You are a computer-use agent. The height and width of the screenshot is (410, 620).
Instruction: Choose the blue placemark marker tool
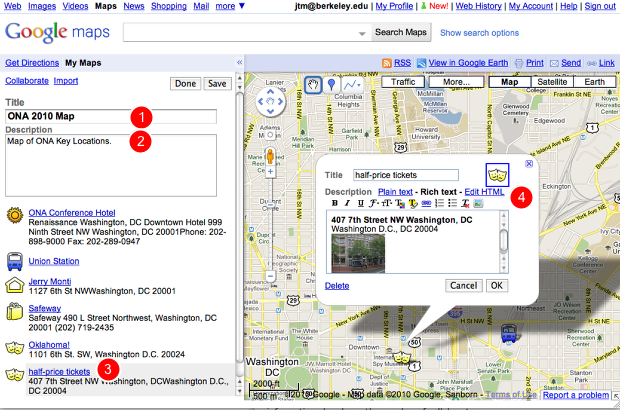tap(331, 85)
